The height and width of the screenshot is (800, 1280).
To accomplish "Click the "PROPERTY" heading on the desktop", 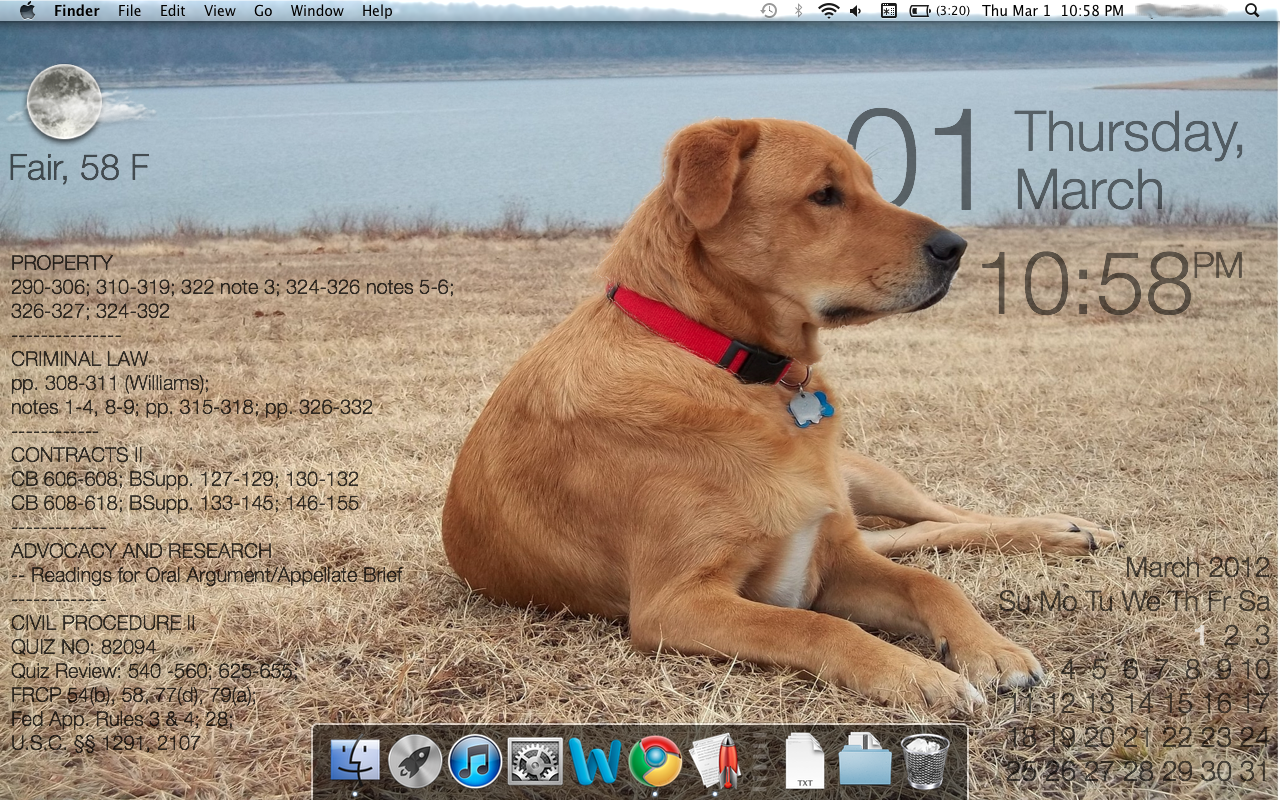I will tap(62, 263).
